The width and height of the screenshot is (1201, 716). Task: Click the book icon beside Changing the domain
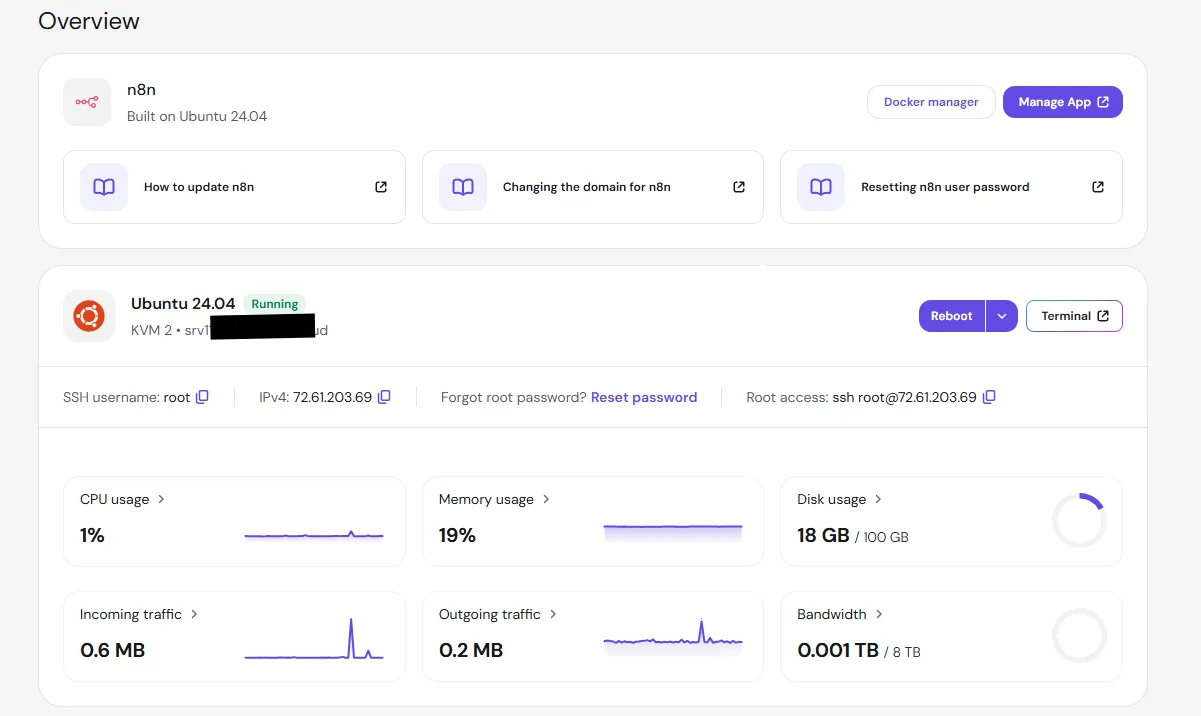463,187
